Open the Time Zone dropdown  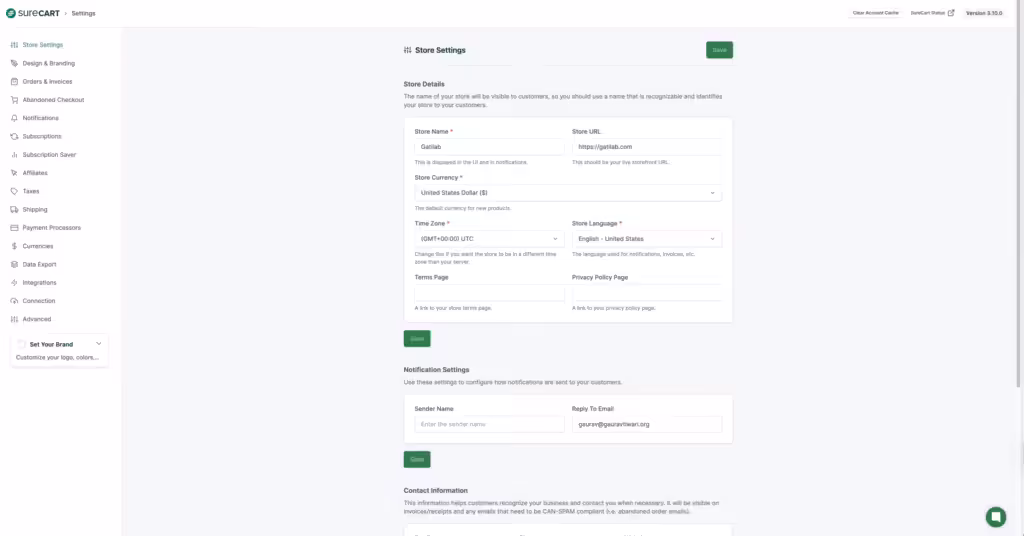point(489,239)
